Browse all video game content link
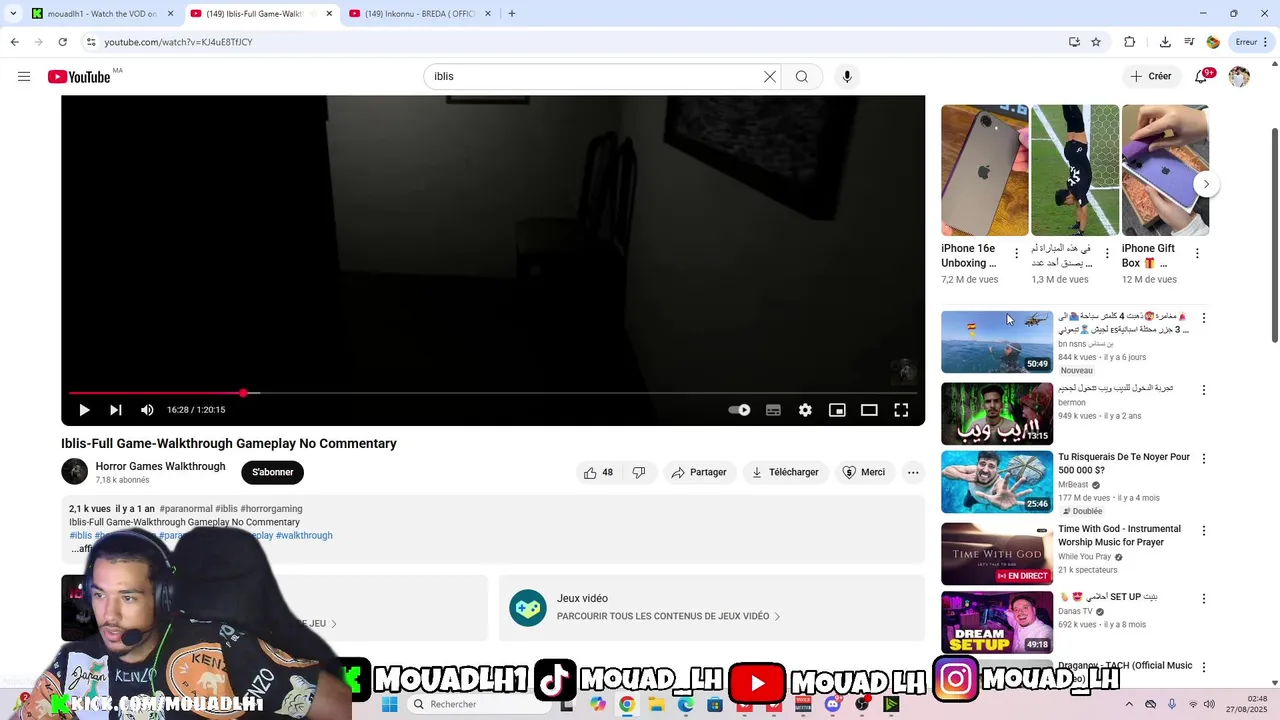This screenshot has width=1280, height=720. (668, 617)
